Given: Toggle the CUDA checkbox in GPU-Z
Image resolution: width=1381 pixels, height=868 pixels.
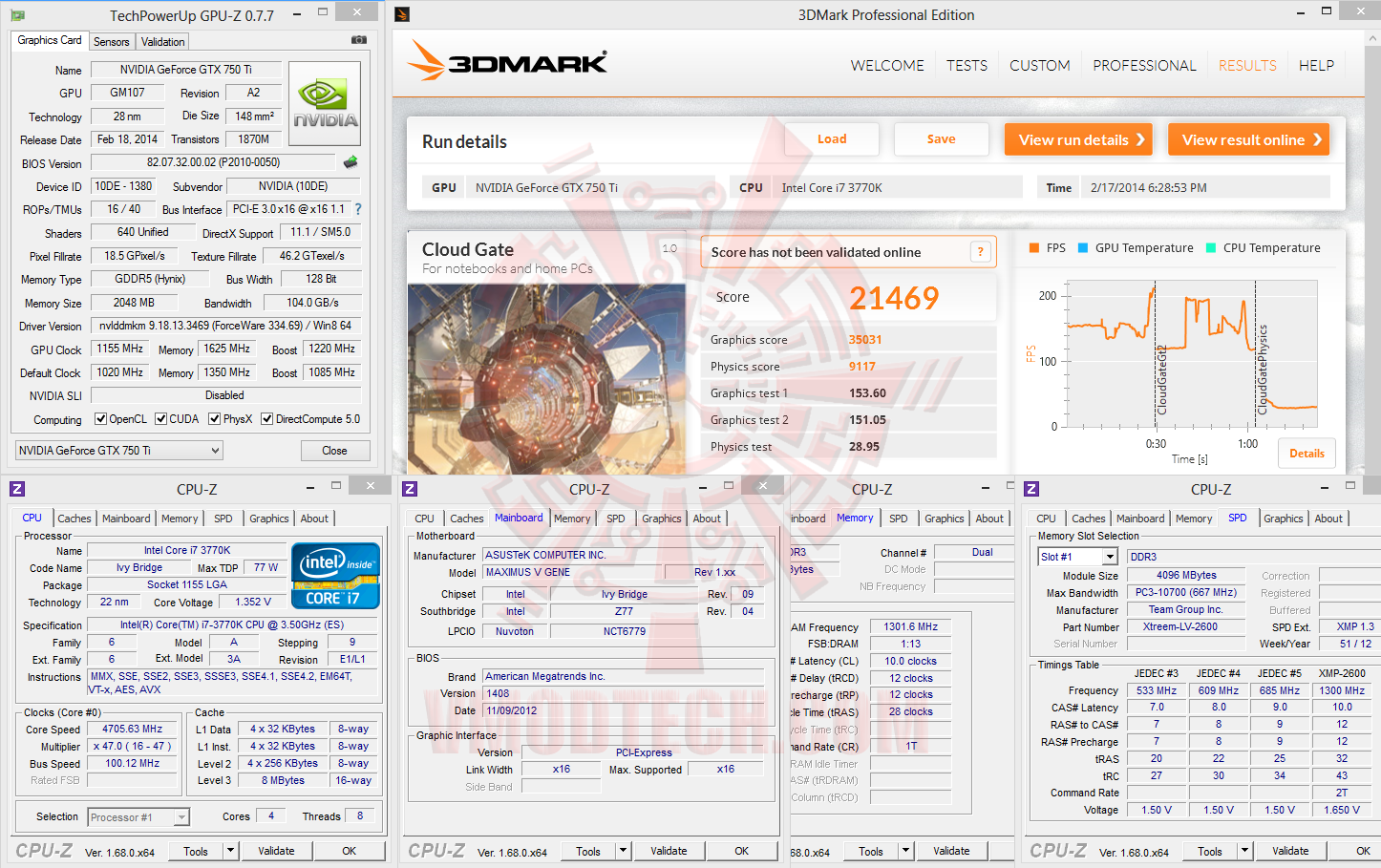Looking at the screenshot, I should (x=161, y=419).
